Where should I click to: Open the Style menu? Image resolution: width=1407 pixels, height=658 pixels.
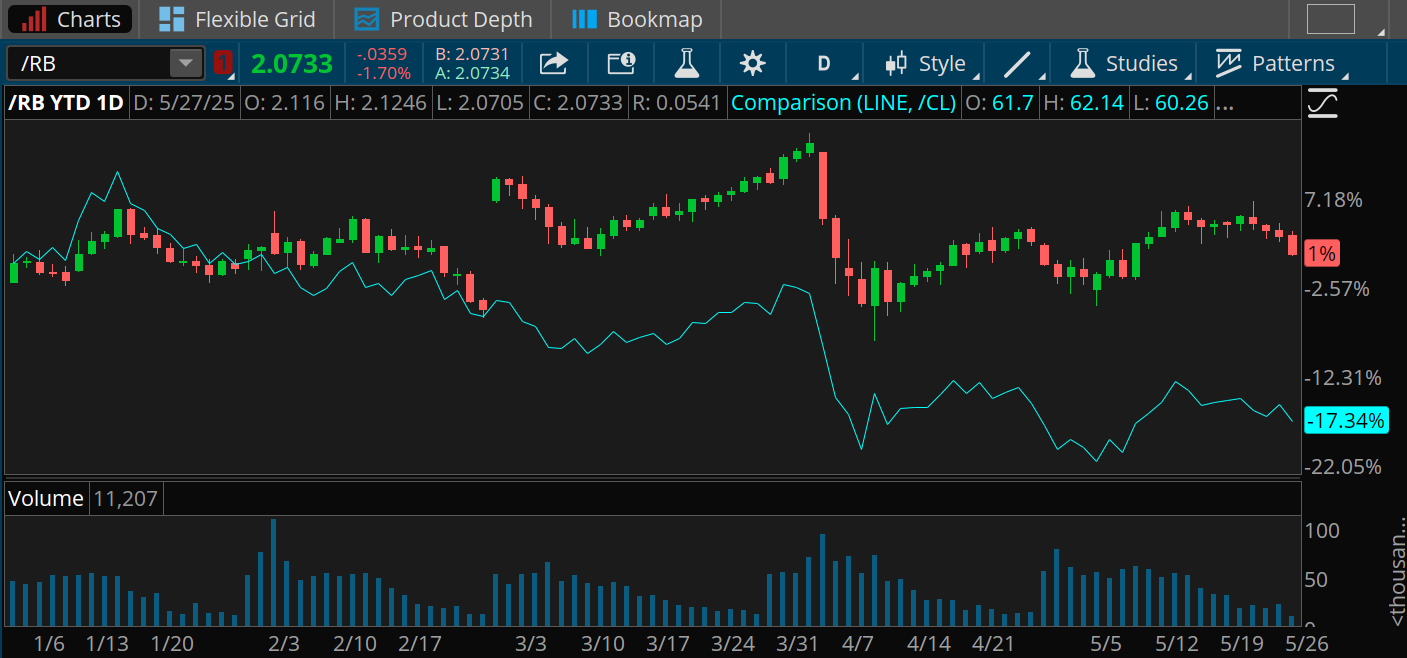coord(930,64)
